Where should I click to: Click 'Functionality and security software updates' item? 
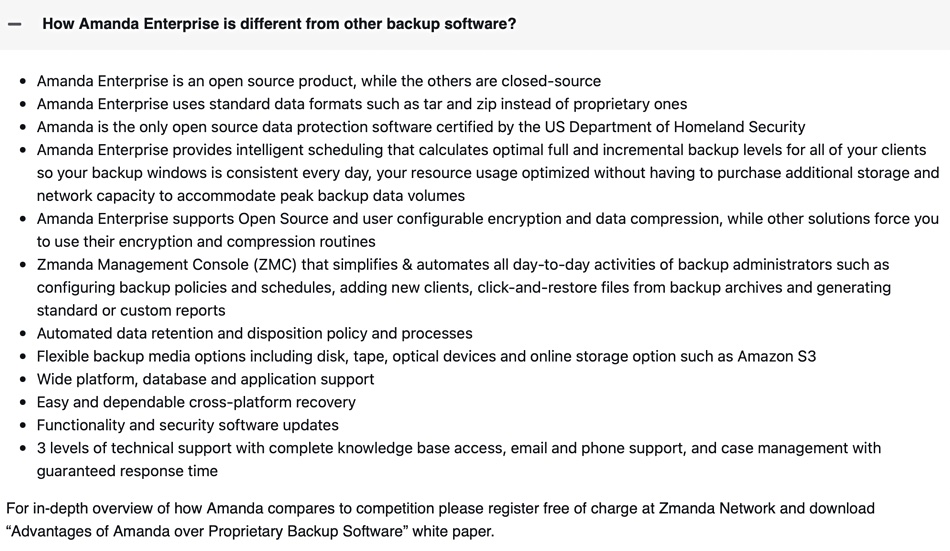pyautogui.click(x=188, y=425)
